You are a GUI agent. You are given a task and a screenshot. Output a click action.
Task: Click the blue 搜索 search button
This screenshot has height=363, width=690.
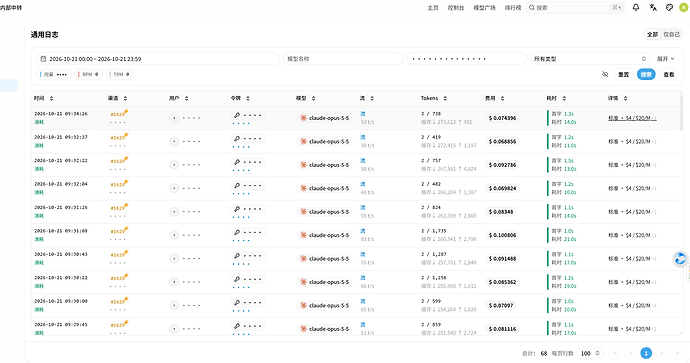click(646, 74)
